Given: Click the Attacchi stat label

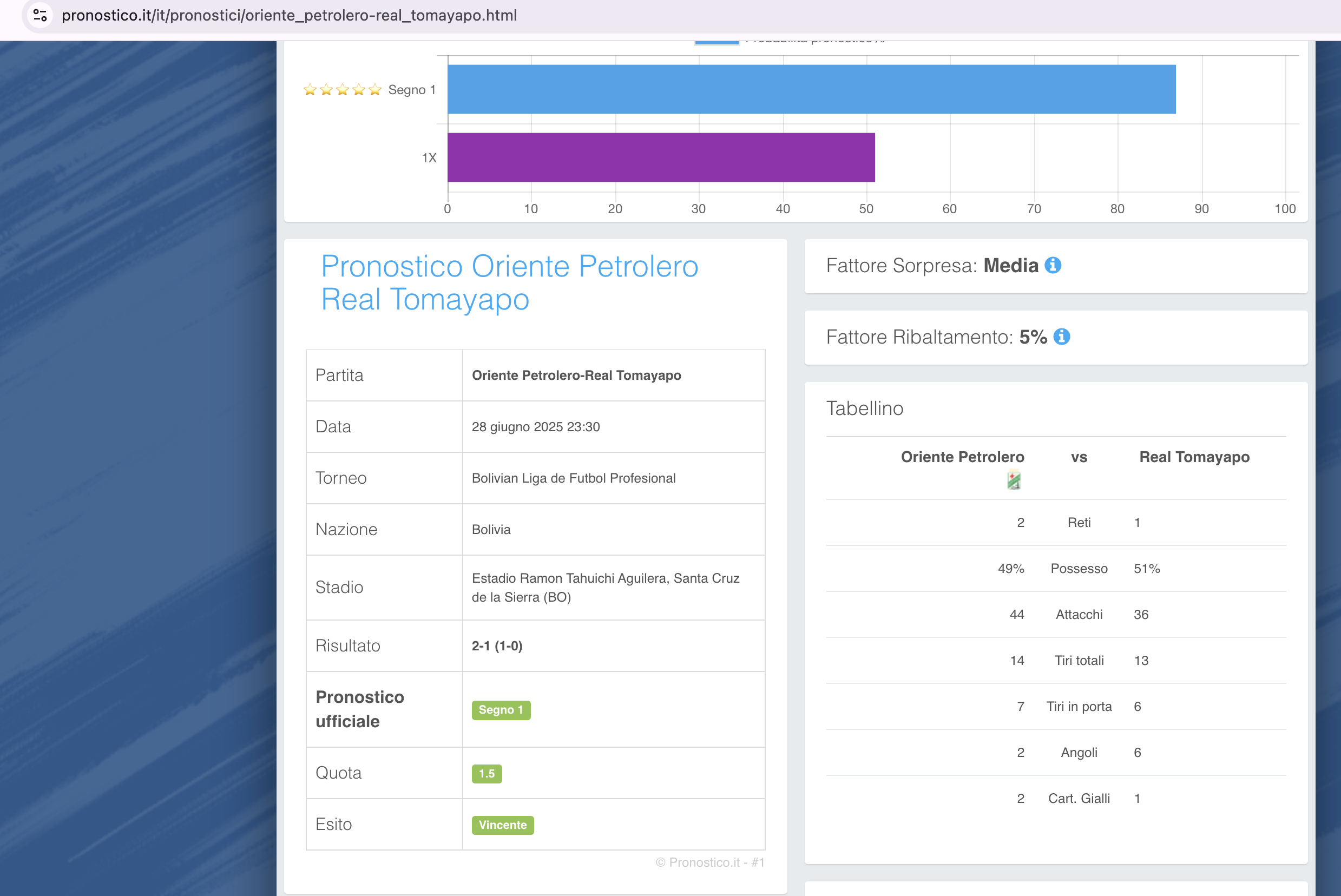Looking at the screenshot, I should 1079,615.
